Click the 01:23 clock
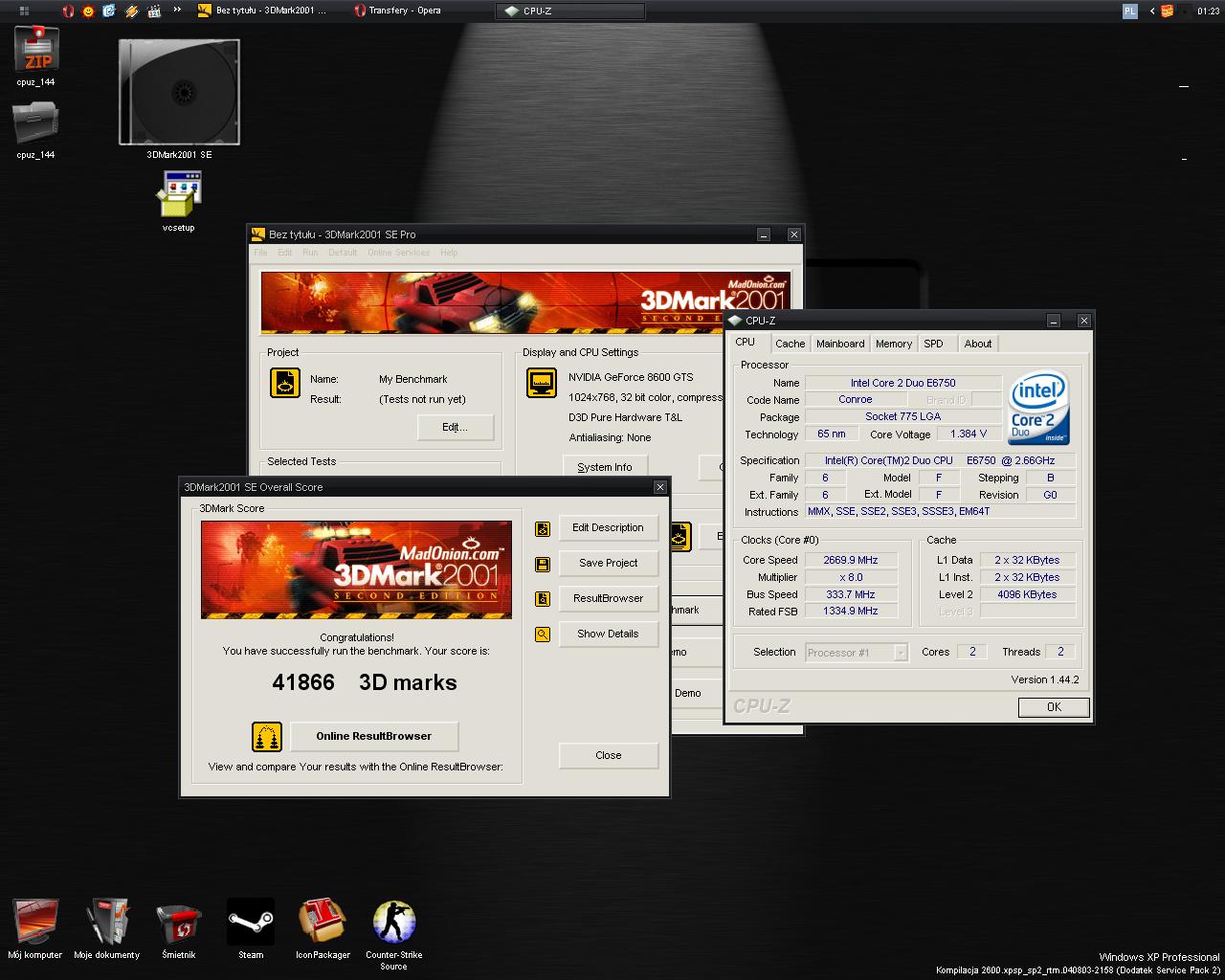Screen dimensions: 1225x980 [x=1208, y=11]
